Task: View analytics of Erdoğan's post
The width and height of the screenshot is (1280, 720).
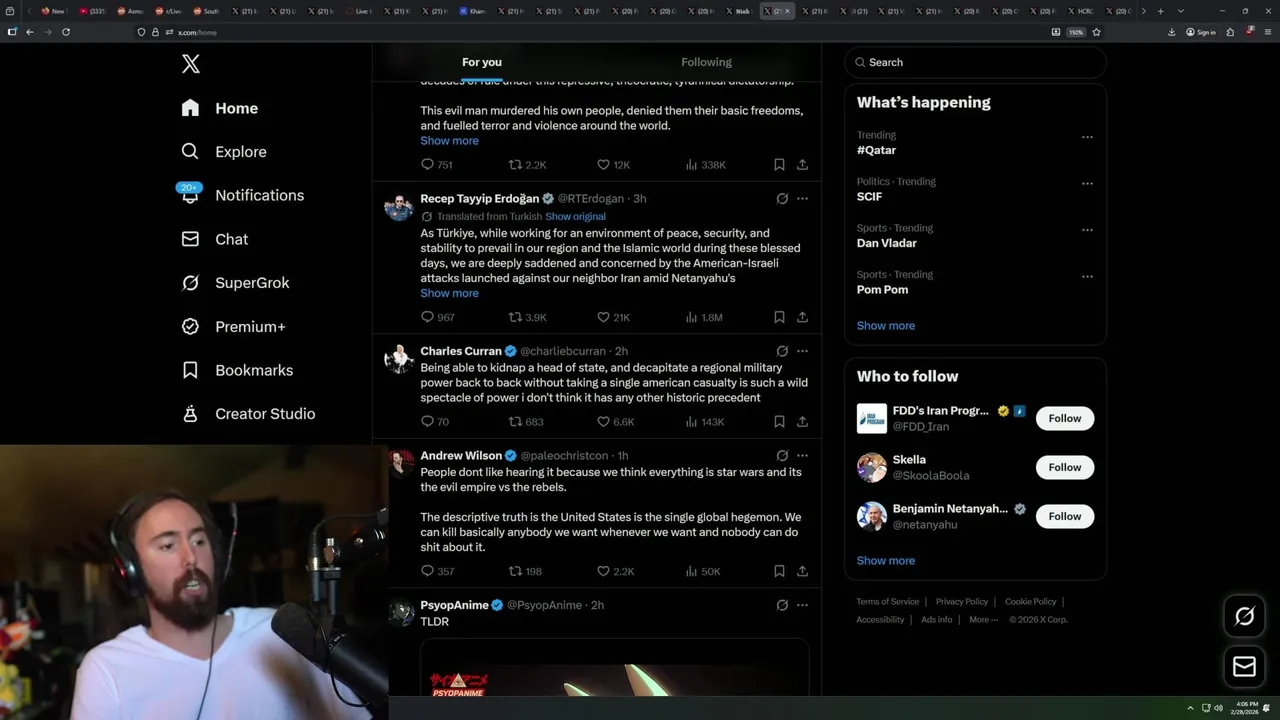Action: 703,317
